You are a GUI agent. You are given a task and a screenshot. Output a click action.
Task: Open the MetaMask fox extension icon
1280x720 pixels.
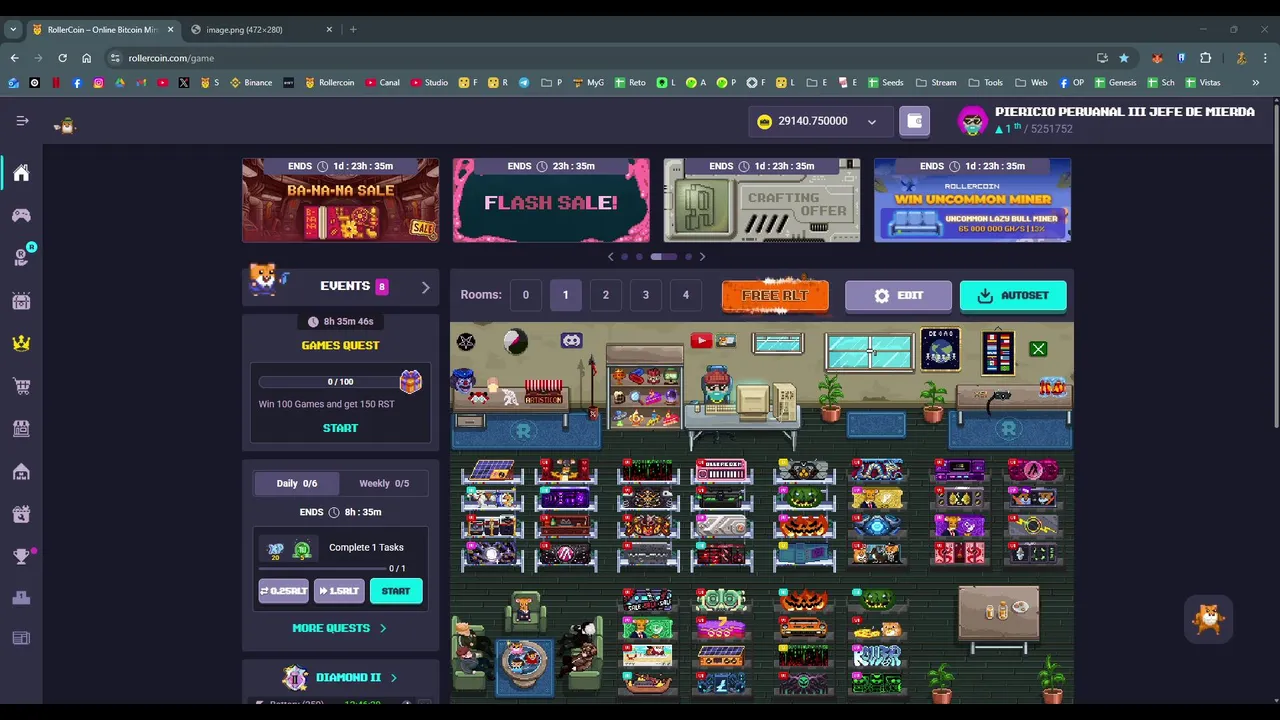pos(1158,58)
